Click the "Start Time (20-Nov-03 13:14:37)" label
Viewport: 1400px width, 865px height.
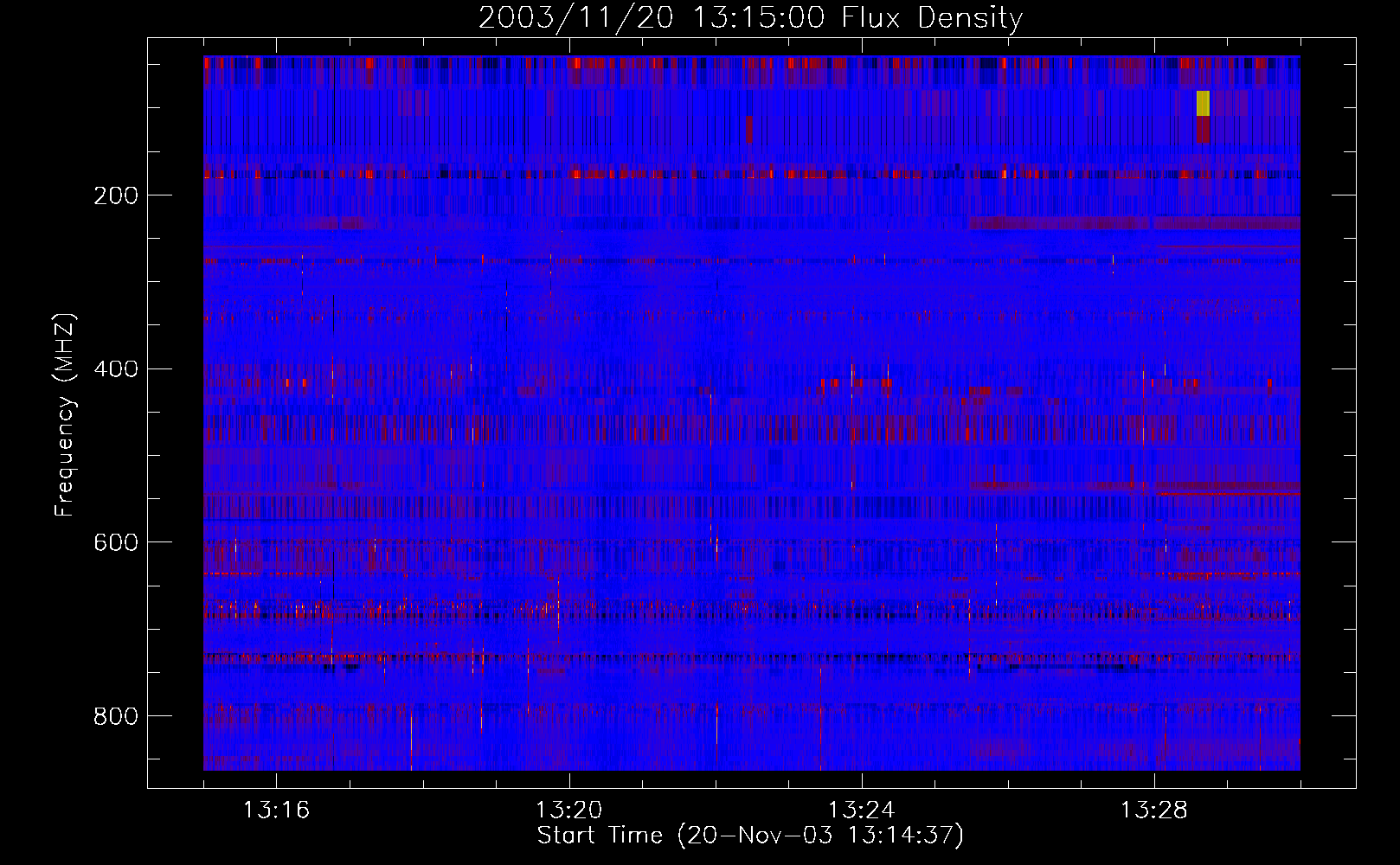point(750,836)
